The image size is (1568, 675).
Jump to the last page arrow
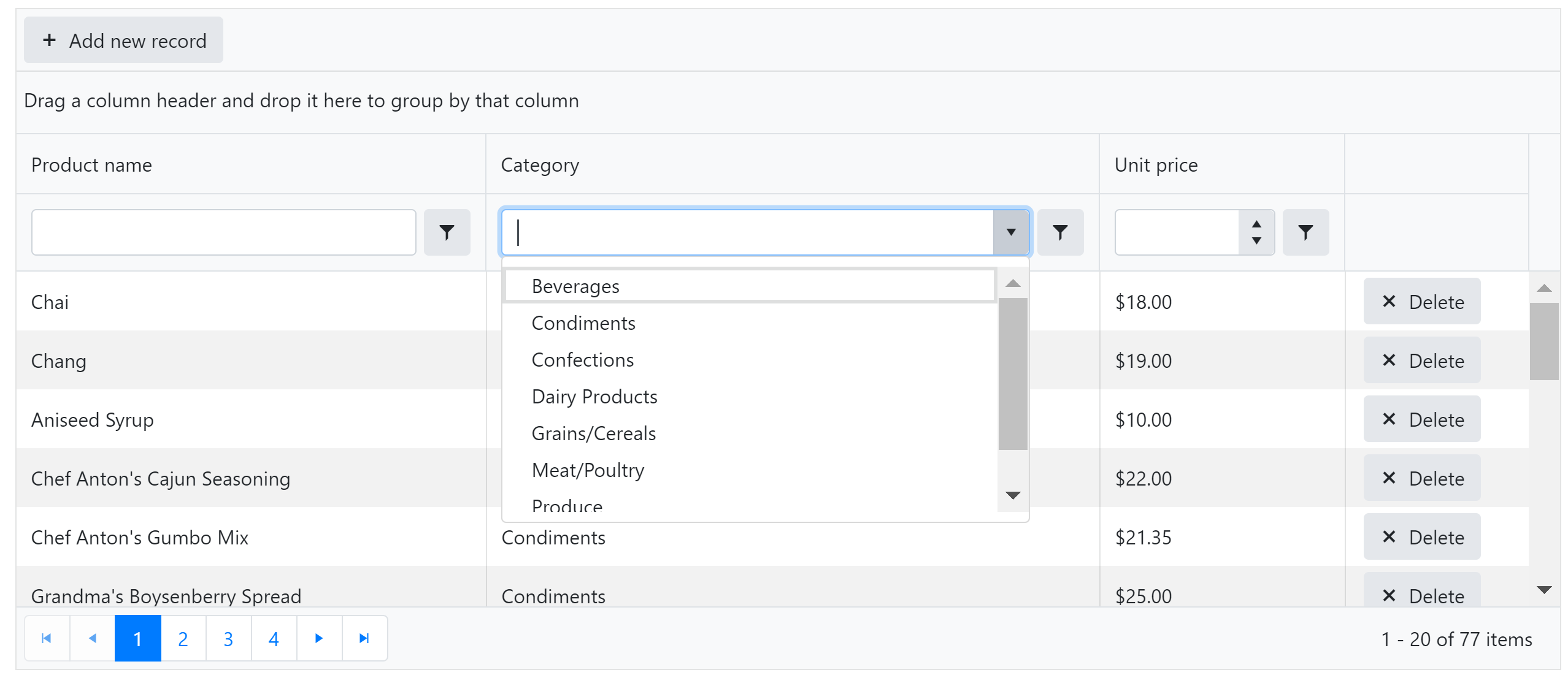(x=364, y=638)
